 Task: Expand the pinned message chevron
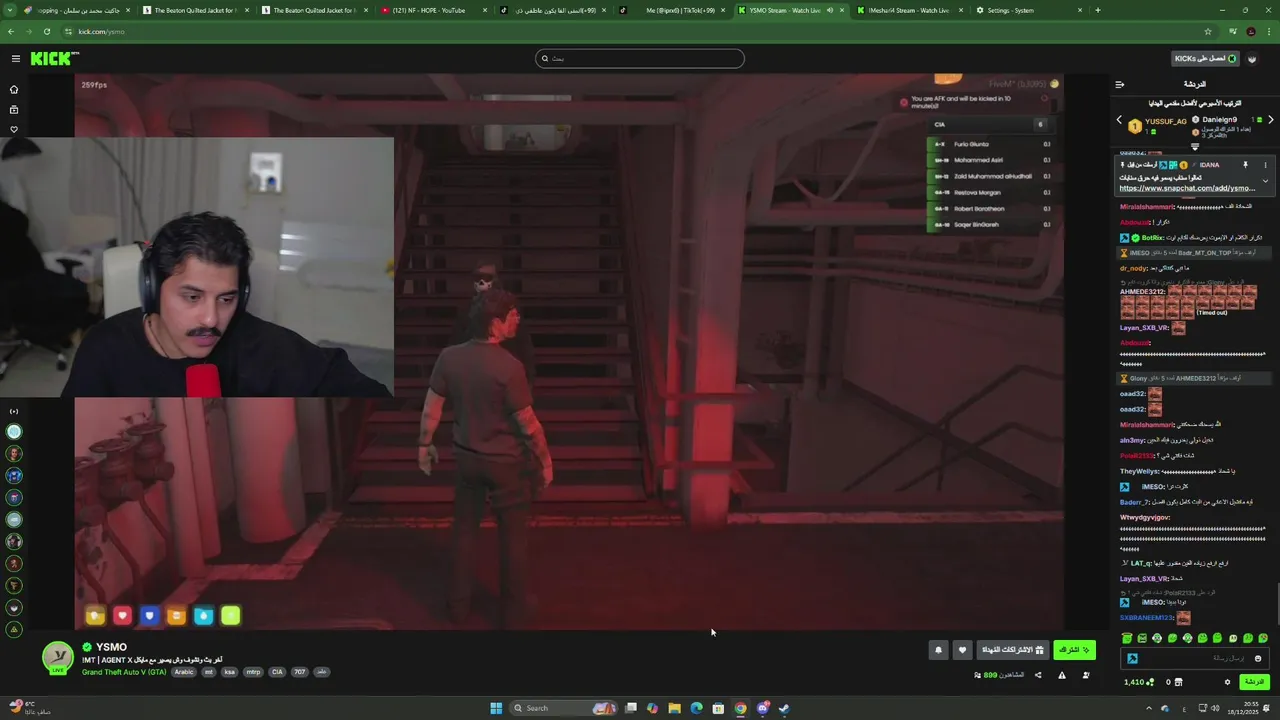[x=1265, y=181]
